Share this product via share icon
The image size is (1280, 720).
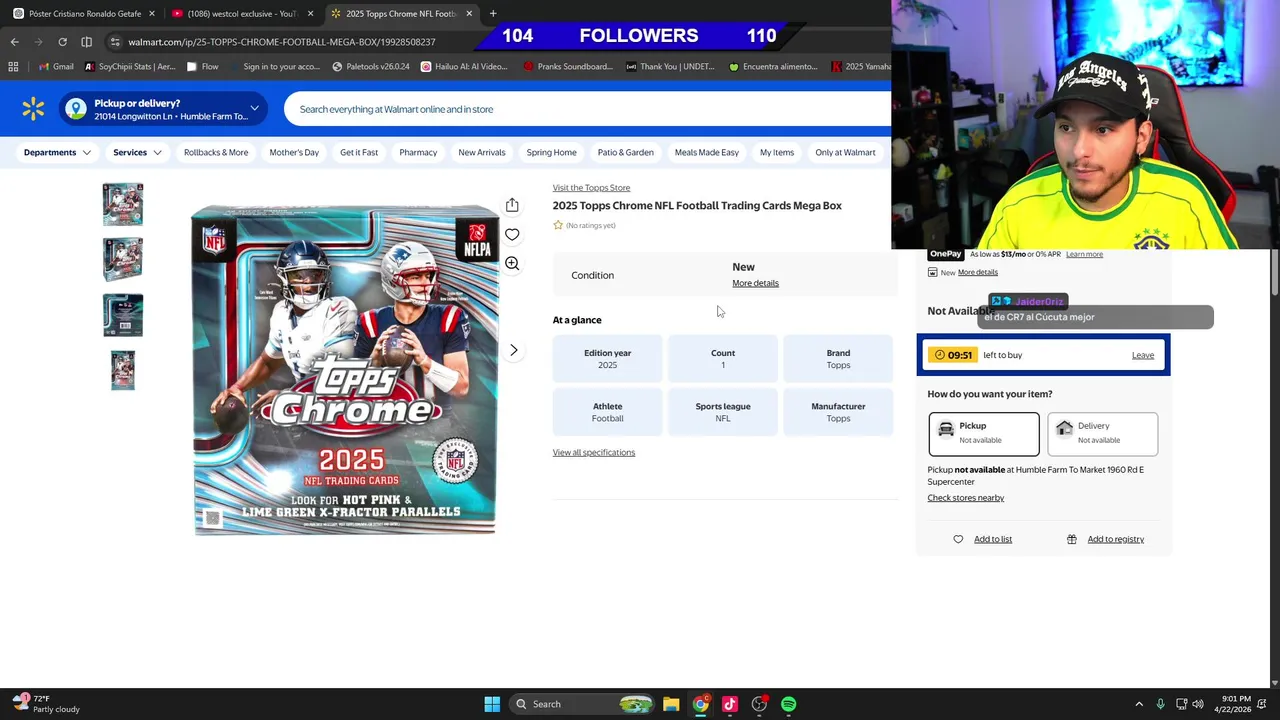pyautogui.click(x=512, y=205)
